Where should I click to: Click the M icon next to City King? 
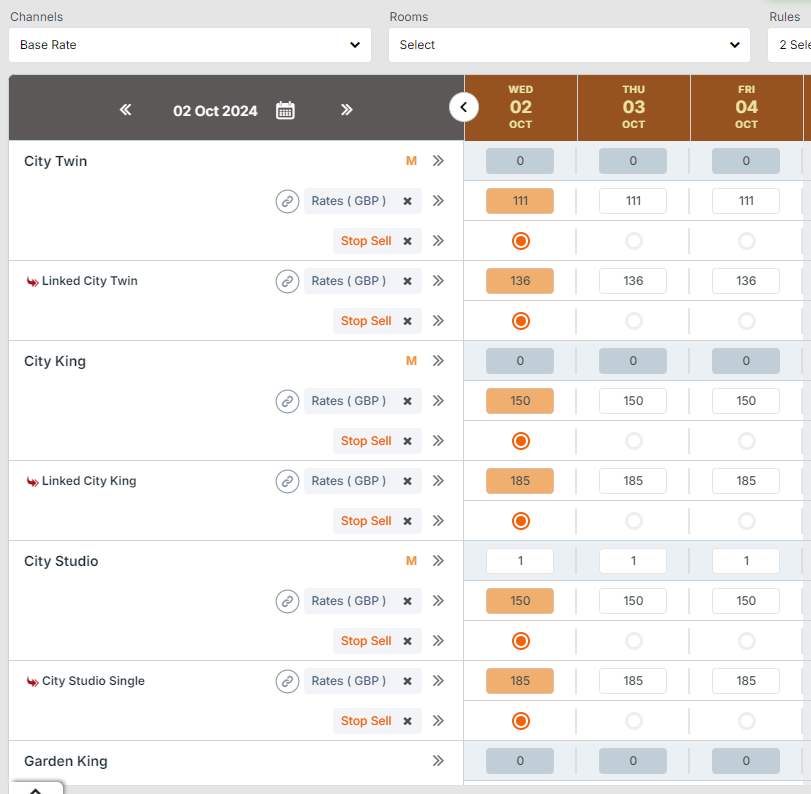coord(411,361)
